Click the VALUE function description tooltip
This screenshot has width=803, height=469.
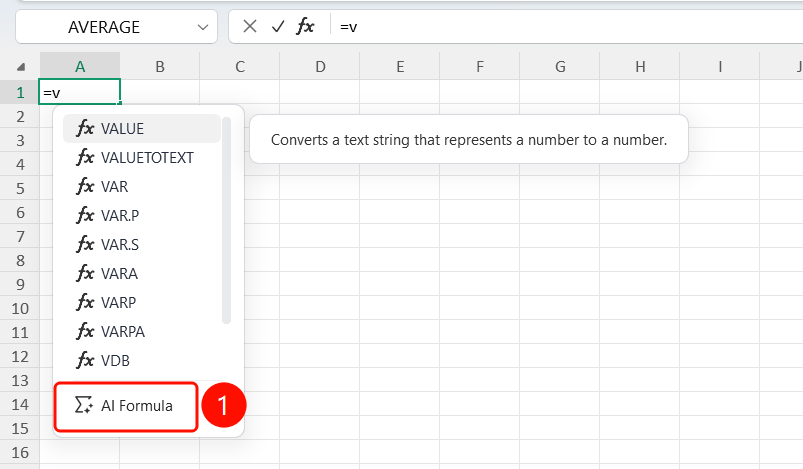[x=469, y=140]
